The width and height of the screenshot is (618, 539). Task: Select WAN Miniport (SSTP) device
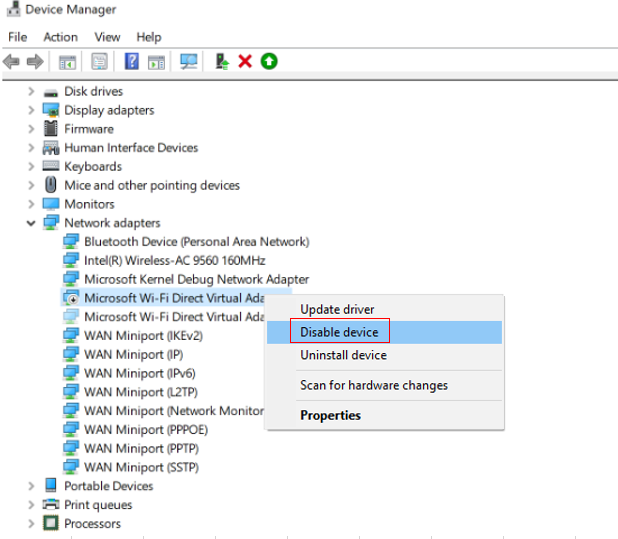pos(140,467)
